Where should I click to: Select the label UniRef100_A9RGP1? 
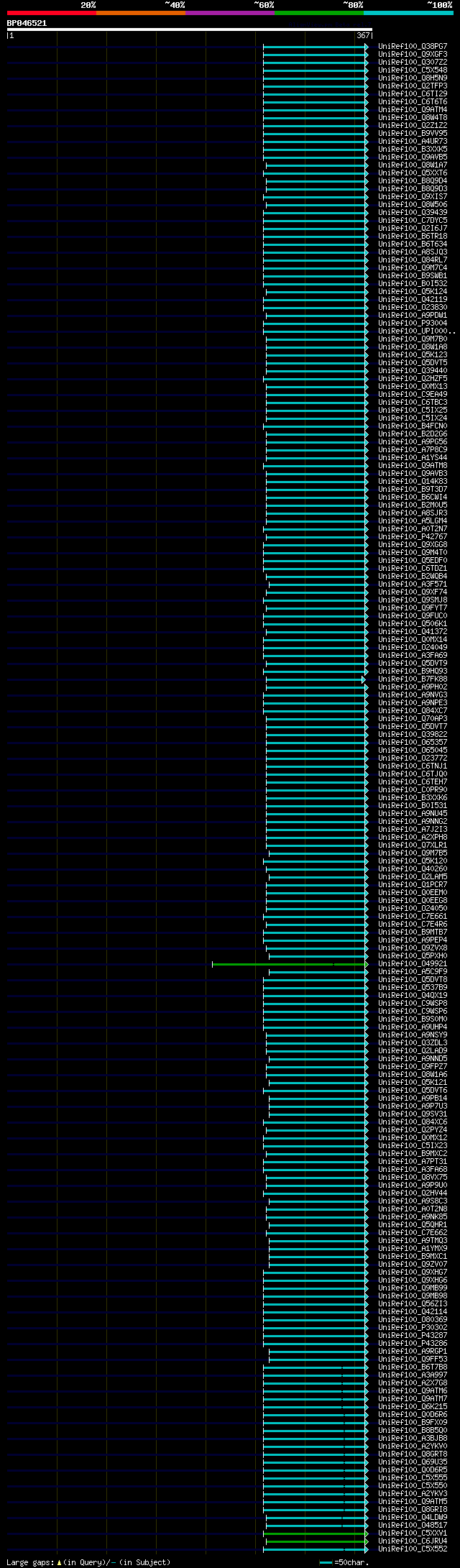[x=413, y=1352]
